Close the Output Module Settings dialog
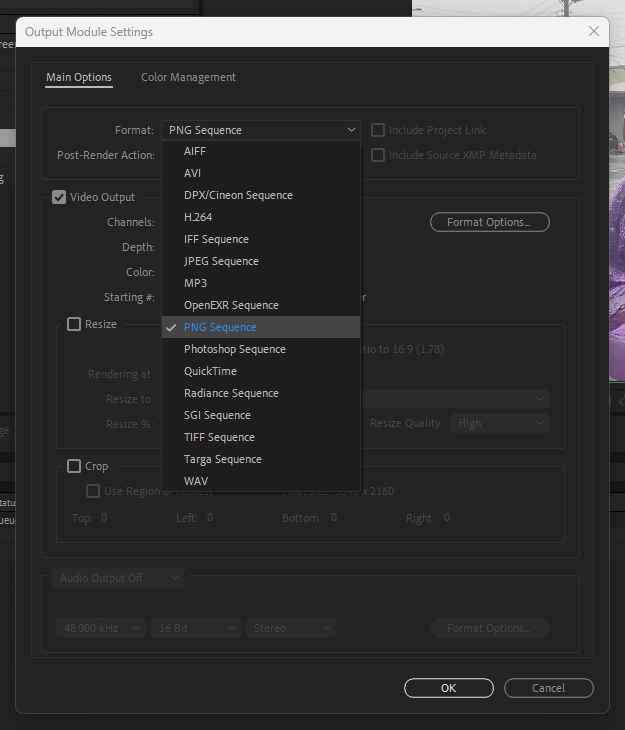Screen dimensions: 625x730 pos(594,32)
